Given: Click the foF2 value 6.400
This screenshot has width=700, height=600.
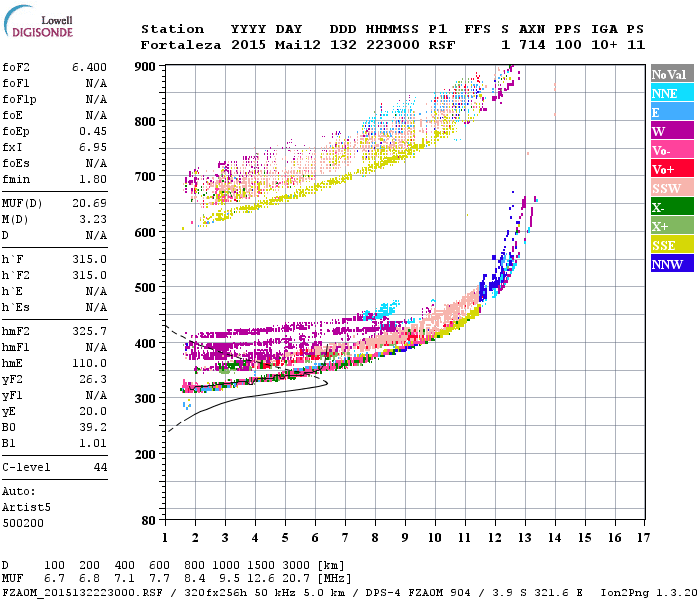Looking at the screenshot, I should (x=89, y=67).
